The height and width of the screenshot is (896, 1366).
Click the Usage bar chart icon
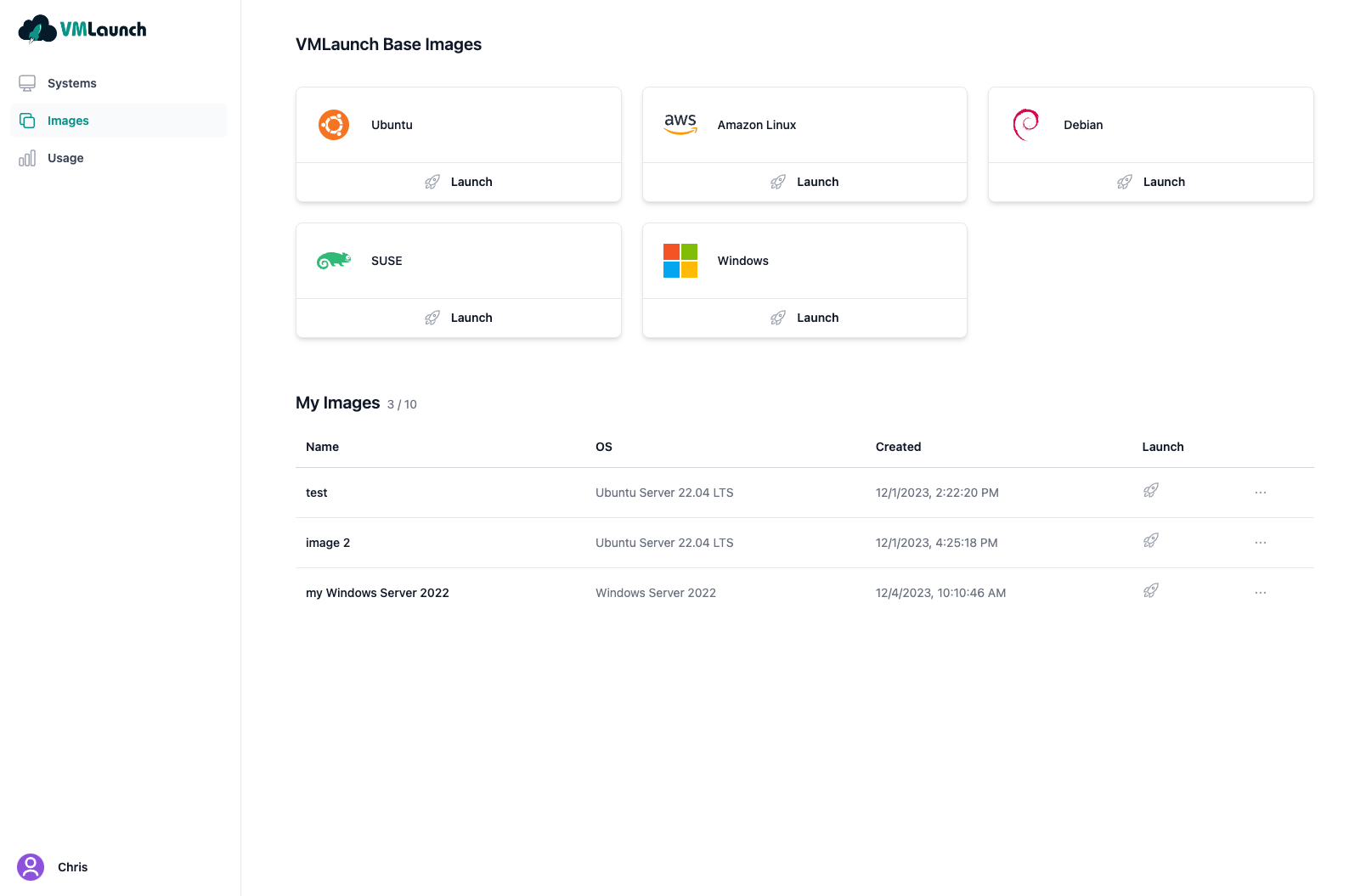click(27, 158)
